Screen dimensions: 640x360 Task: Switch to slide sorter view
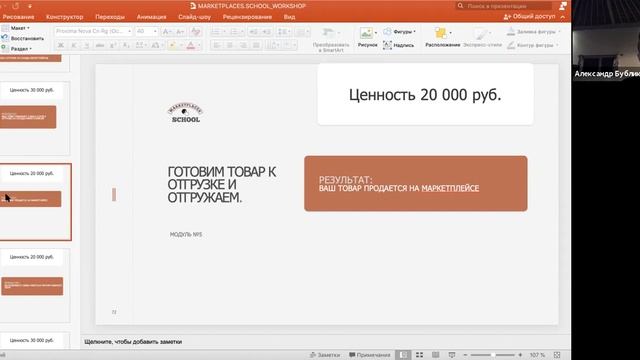click(x=419, y=355)
